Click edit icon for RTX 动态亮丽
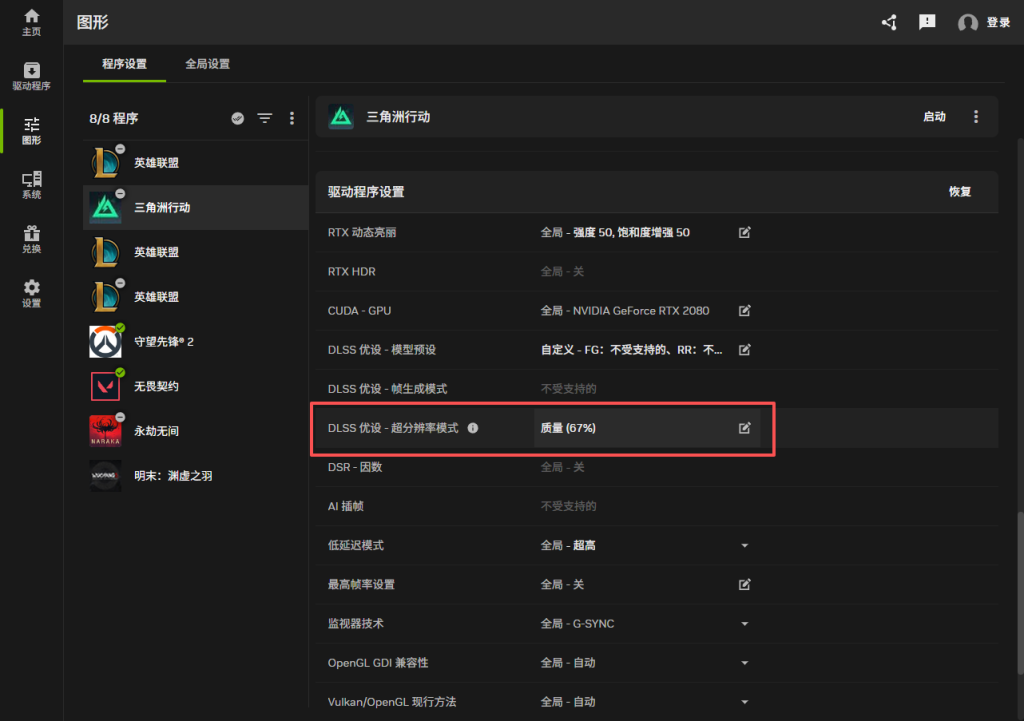 pyautogui.click(x=744, y=232)
